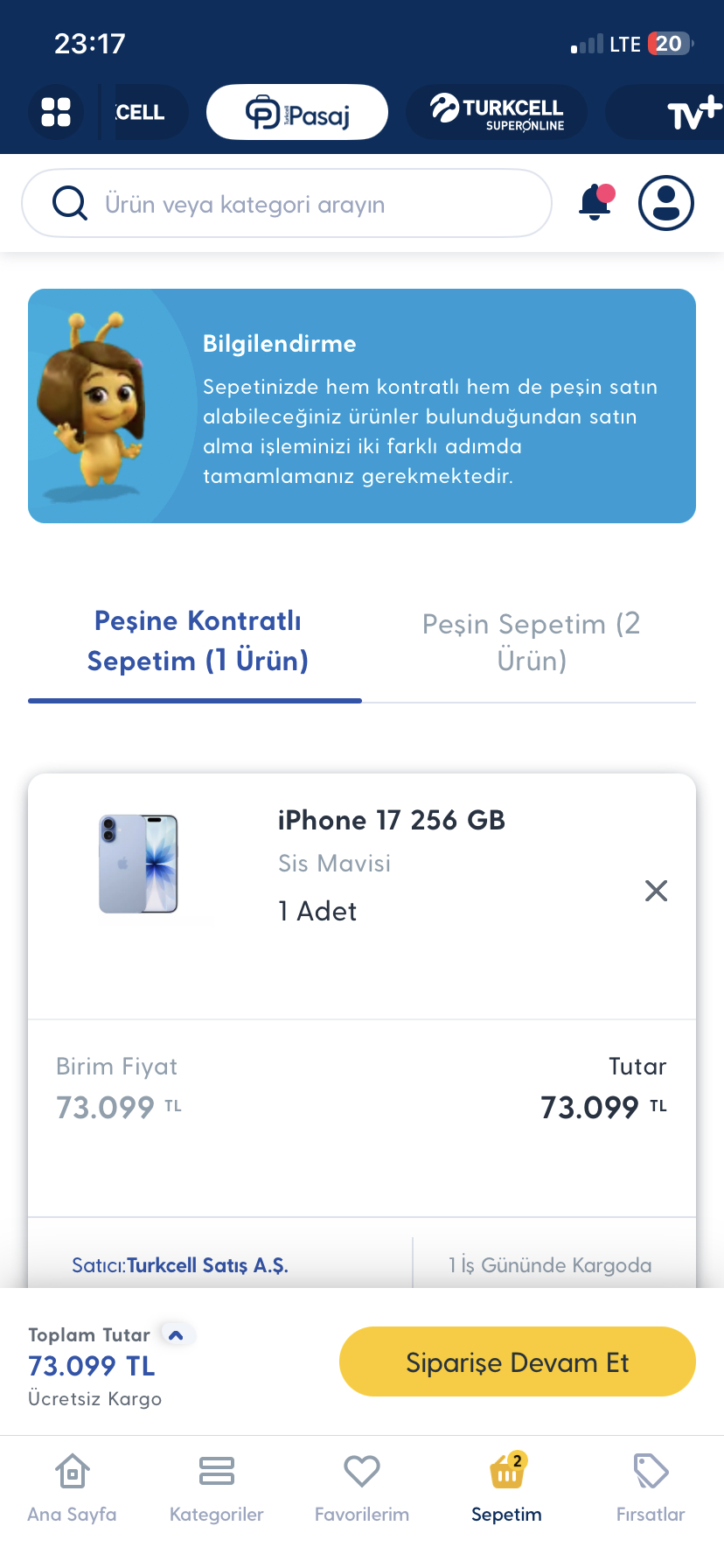Viewport: 724px width, 1568px height.
Task: Open Turkcell Satış A.Ş. seller link
Action: pos(207,1265)
